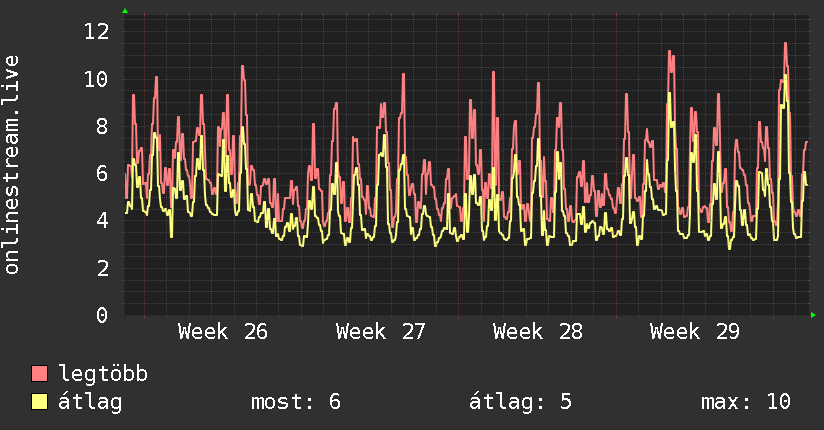Click the yellow átlag legend color swatch

point(39,402)
